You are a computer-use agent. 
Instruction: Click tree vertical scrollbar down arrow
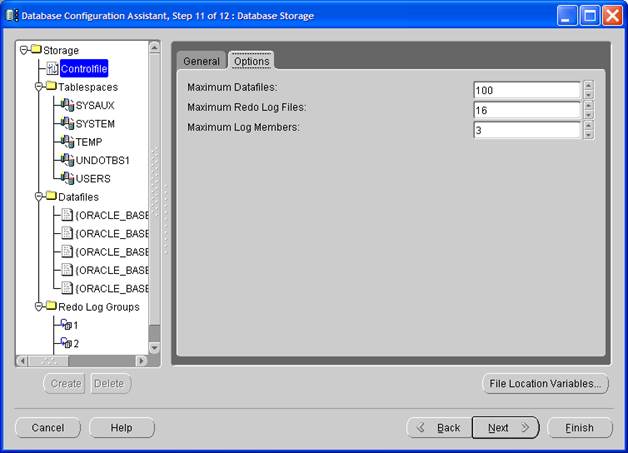[155, 348]
